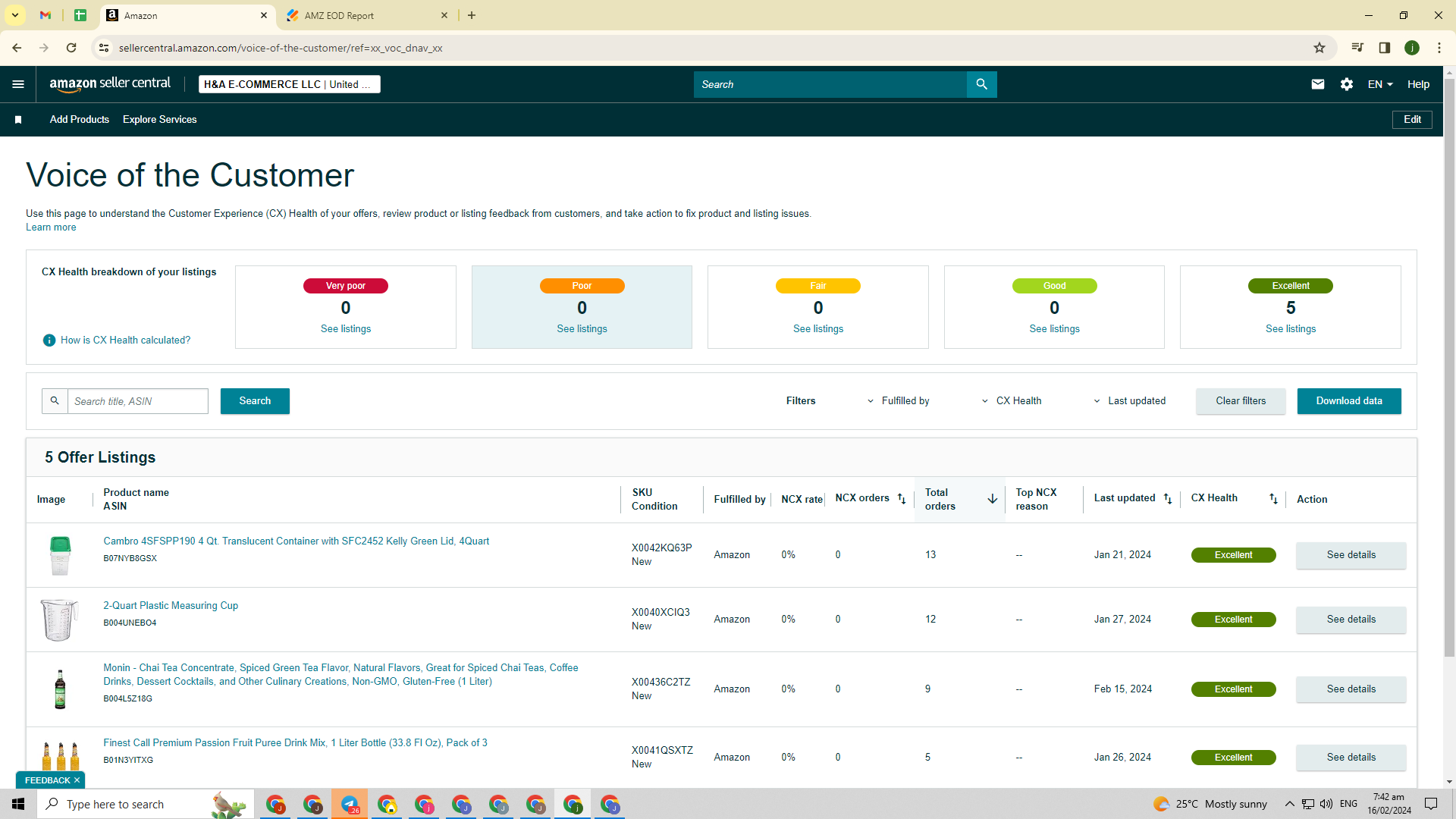The image size is (1456, 819).
Task: See details for Monin Chai Tea Concentrate
Action: [x=1351, y=689]
